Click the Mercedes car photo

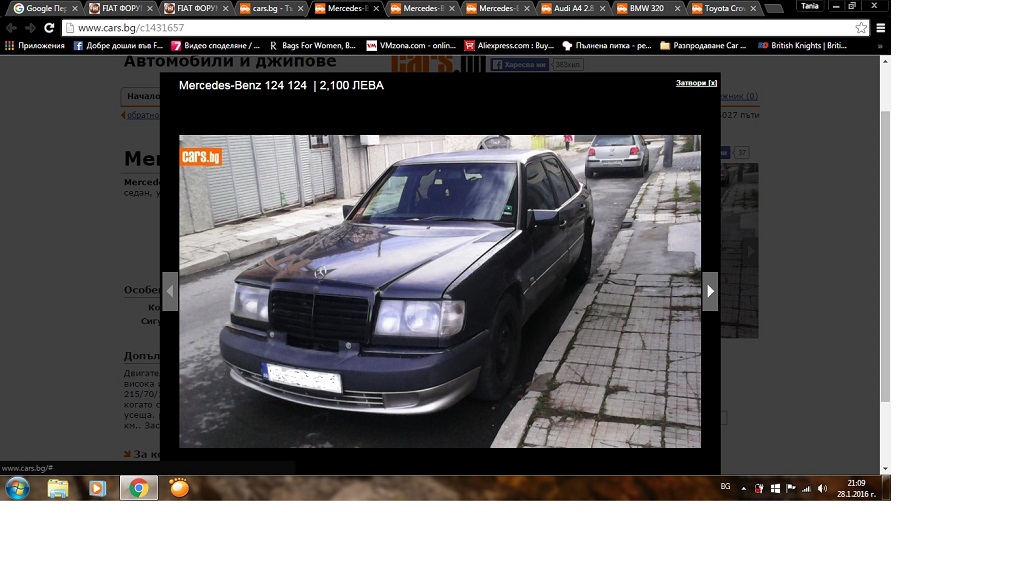440,291
